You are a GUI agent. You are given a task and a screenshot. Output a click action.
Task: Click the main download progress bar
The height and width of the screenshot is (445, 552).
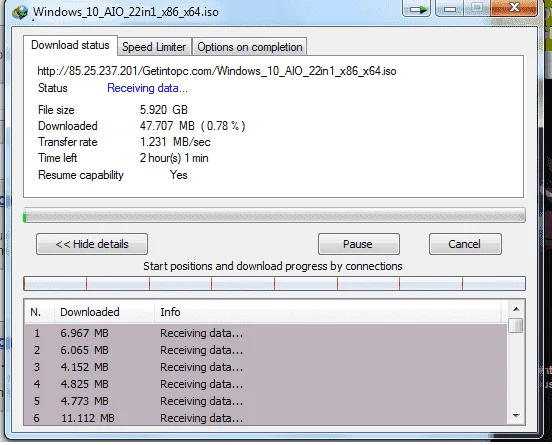tap(274, 215)
